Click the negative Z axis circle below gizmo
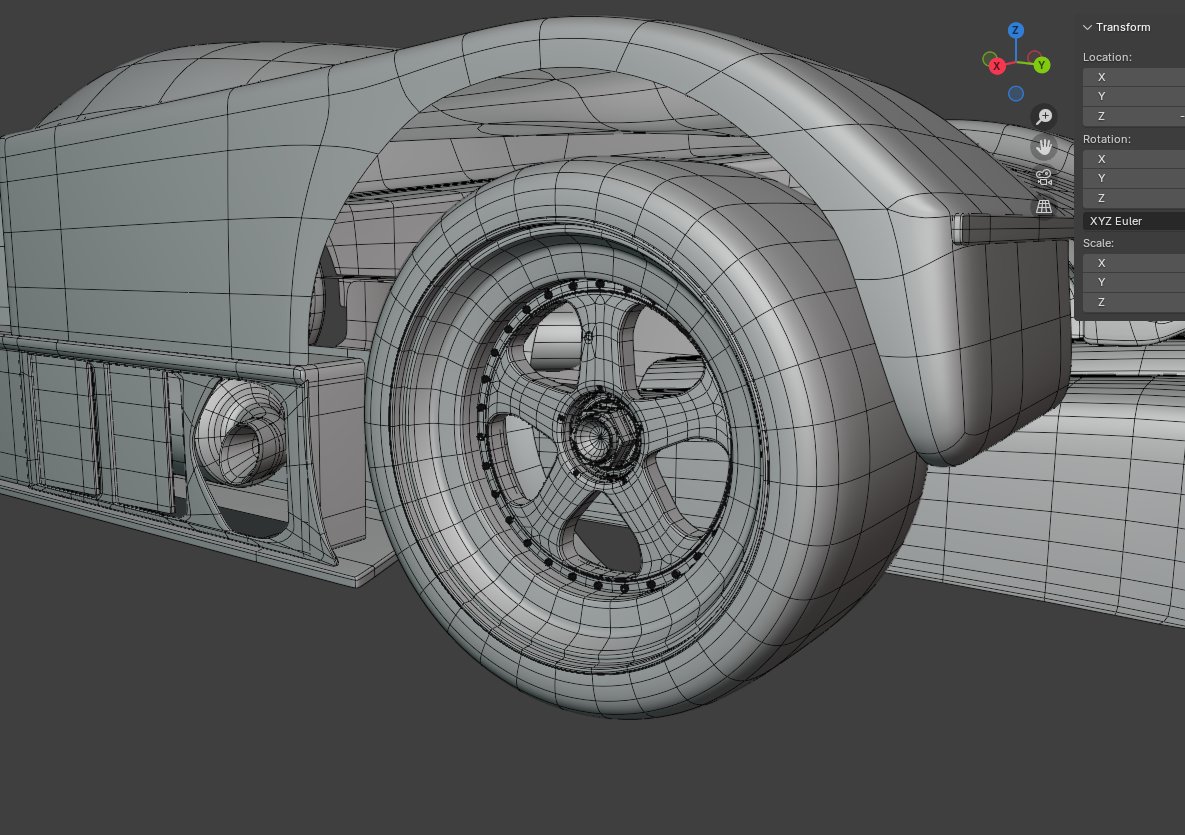The height and width of the screenshot is (835, 1185). click(x=1016, y=94)
